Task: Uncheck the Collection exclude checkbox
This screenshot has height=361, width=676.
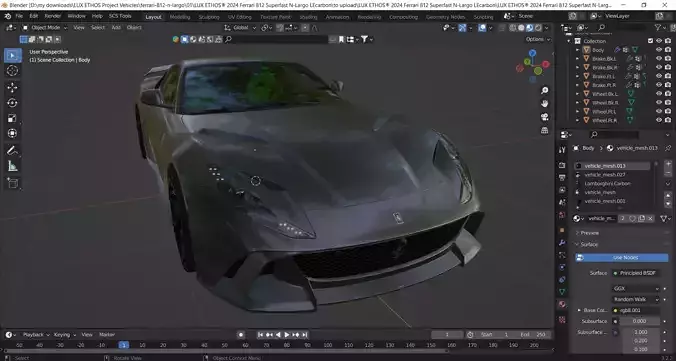Action: coord(650,41)
